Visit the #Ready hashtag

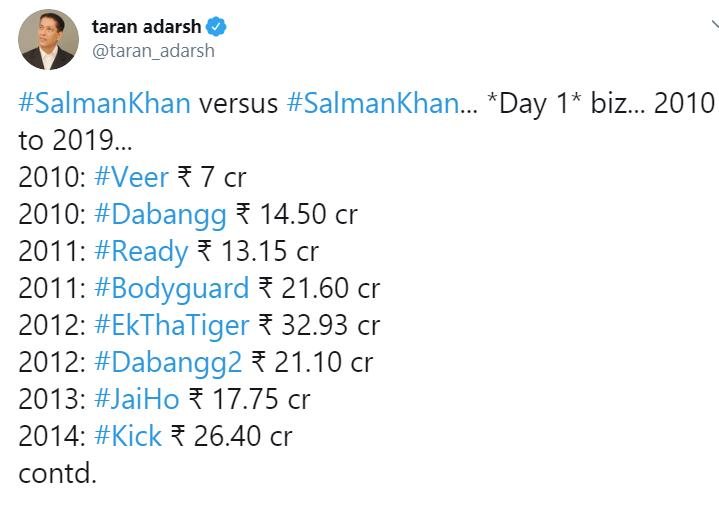[x=141, y=252]
